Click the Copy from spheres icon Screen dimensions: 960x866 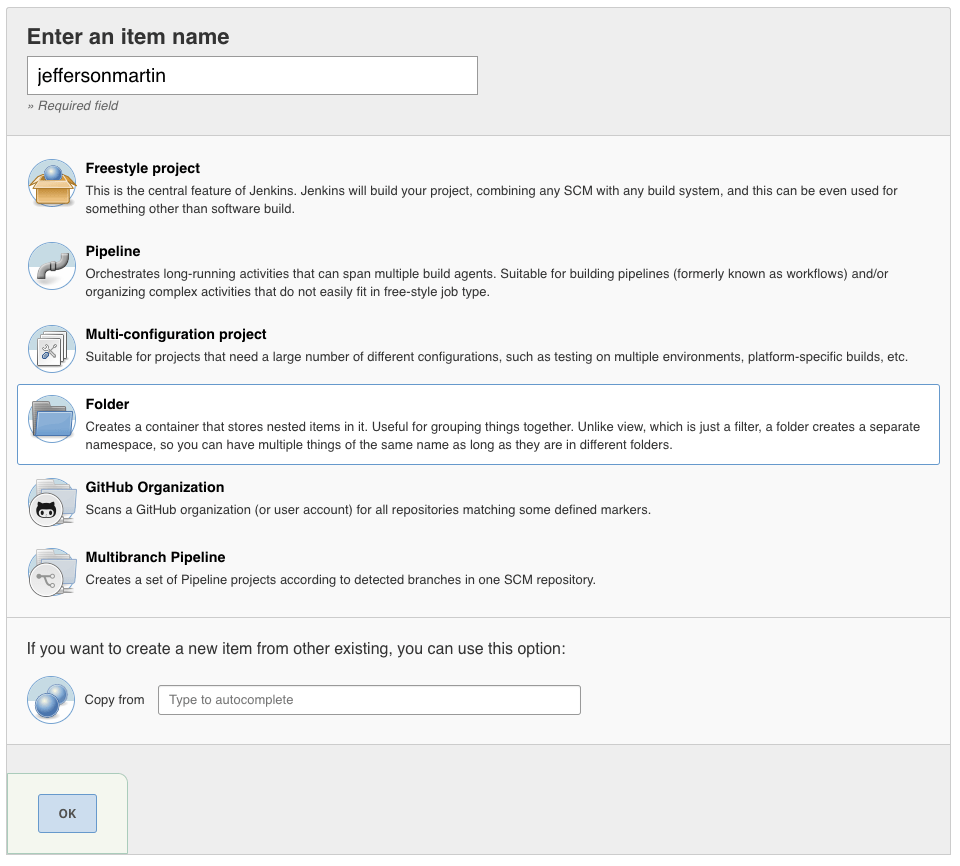(x=50, y=700)
